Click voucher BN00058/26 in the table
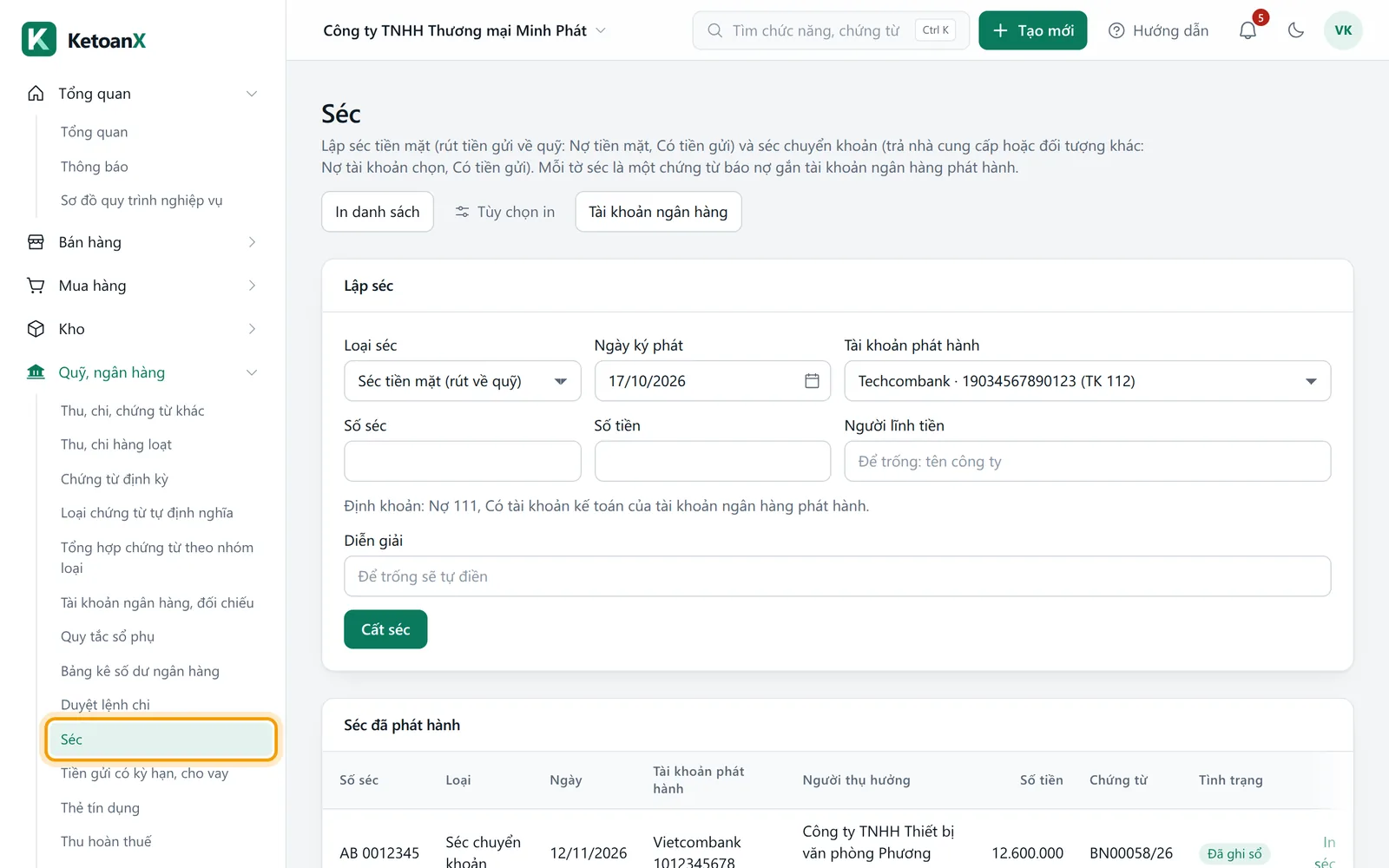This screenshot has height=868, width=1389. pyautogui.click(x=1131, y=853)
